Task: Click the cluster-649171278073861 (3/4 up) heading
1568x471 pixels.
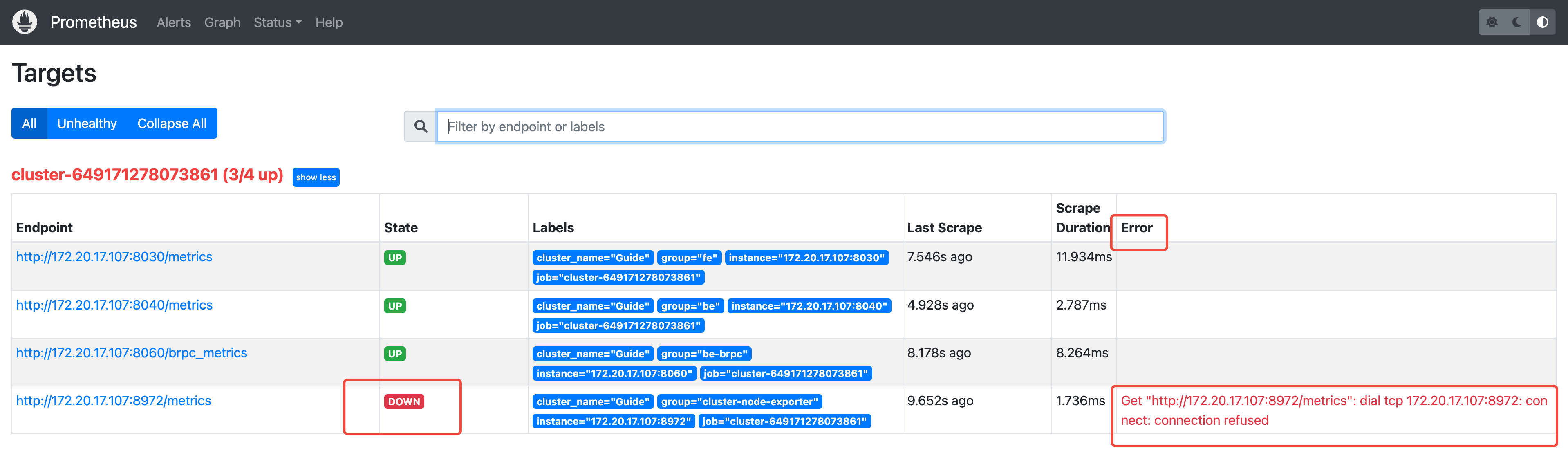Action: pyautogui.click(x=147, y=175)
